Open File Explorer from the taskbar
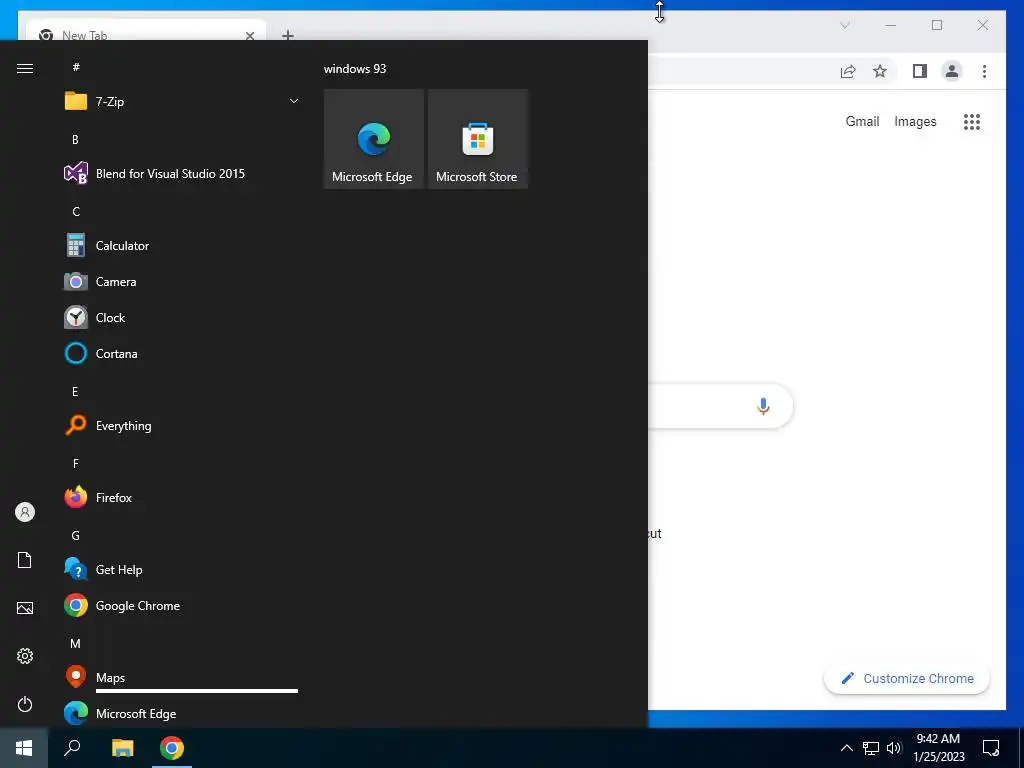This screenshot has width=1024, height=768. 122,748
